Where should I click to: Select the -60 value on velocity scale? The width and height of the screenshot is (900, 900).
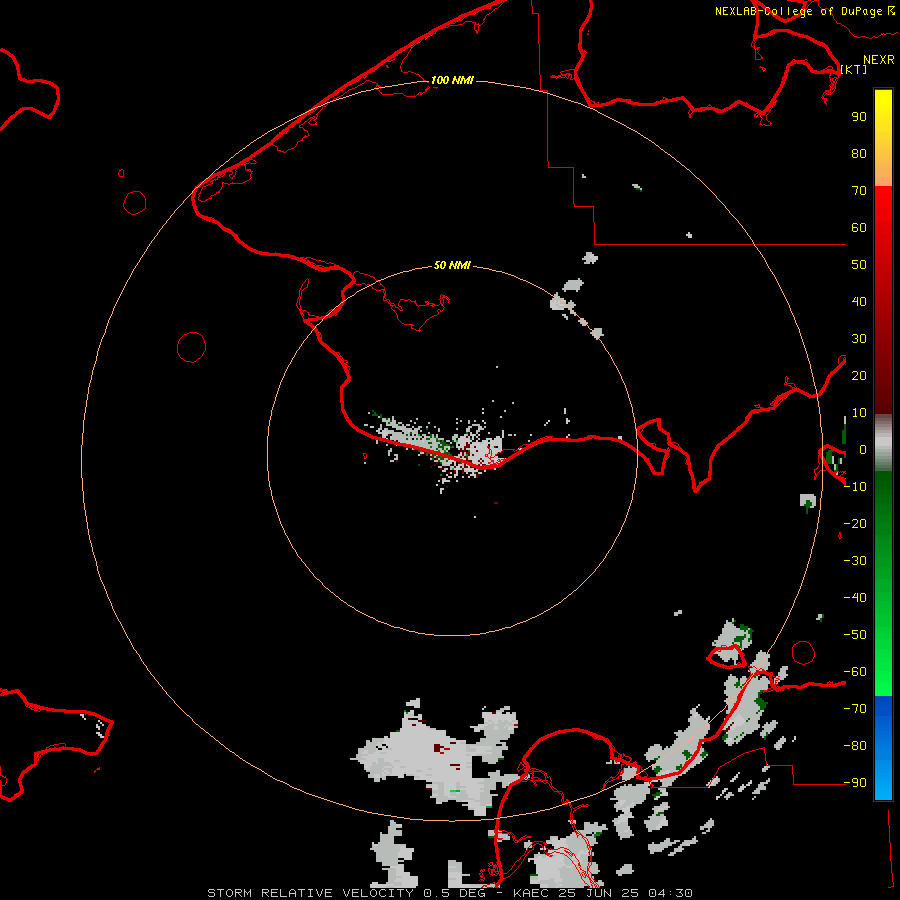(x=855, y=672)
